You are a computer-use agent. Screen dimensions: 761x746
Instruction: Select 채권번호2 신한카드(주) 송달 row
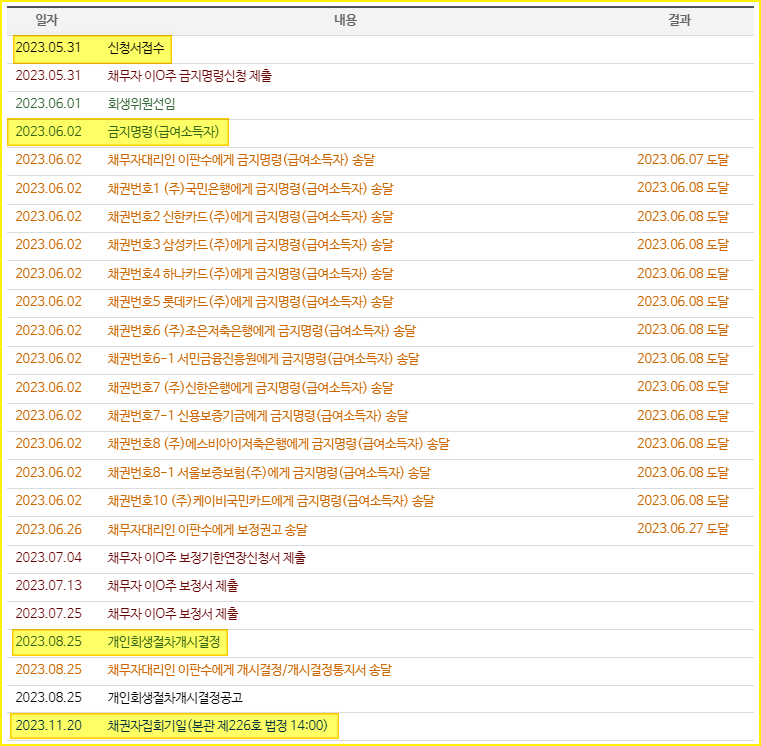point(380,217)
